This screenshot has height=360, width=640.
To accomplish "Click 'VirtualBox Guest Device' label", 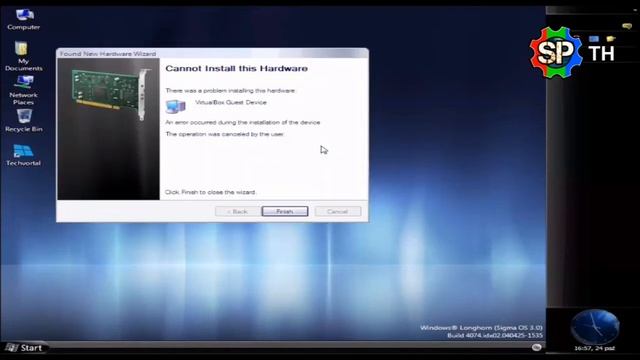I will [x=231, y=102].
